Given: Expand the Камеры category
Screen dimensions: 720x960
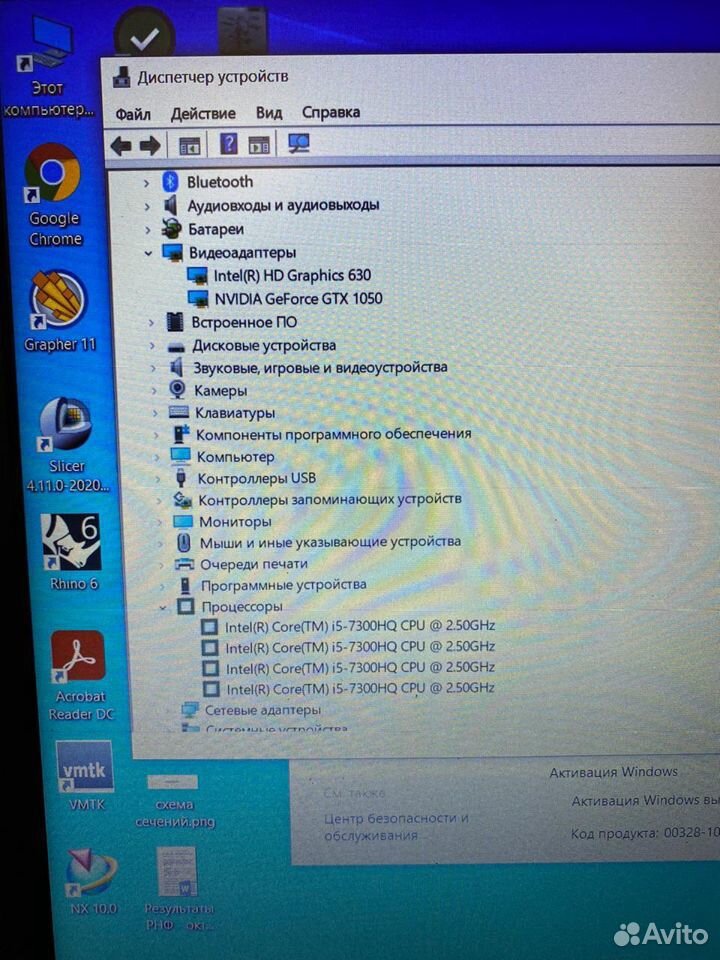Looking at the screenshot, I should click(154, 391).
